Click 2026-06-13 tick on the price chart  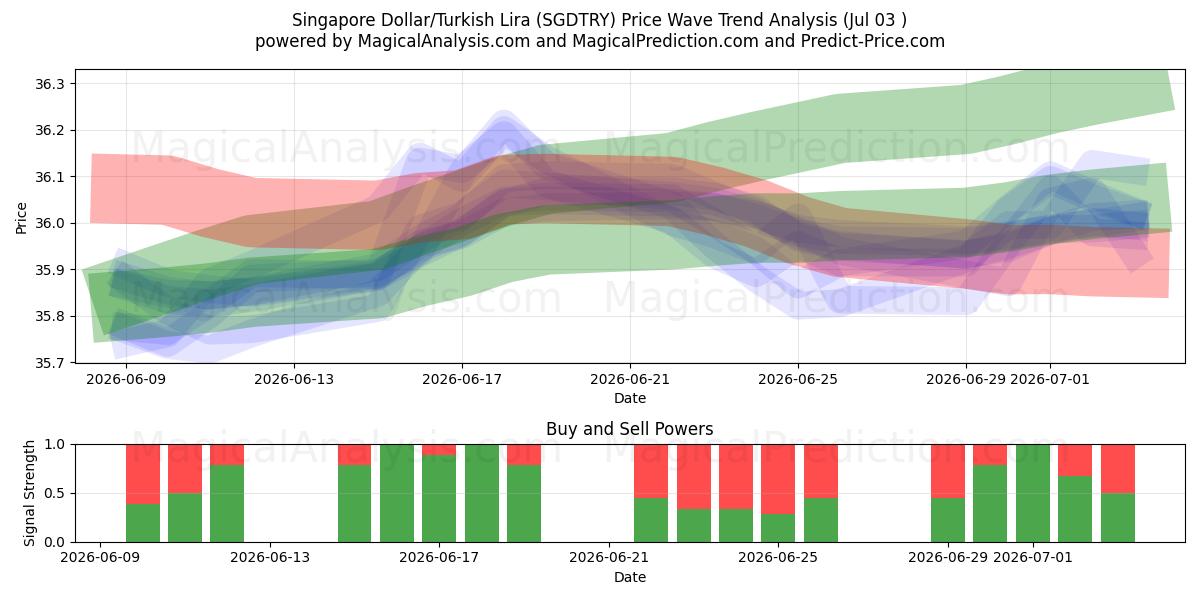click(294, 380)
